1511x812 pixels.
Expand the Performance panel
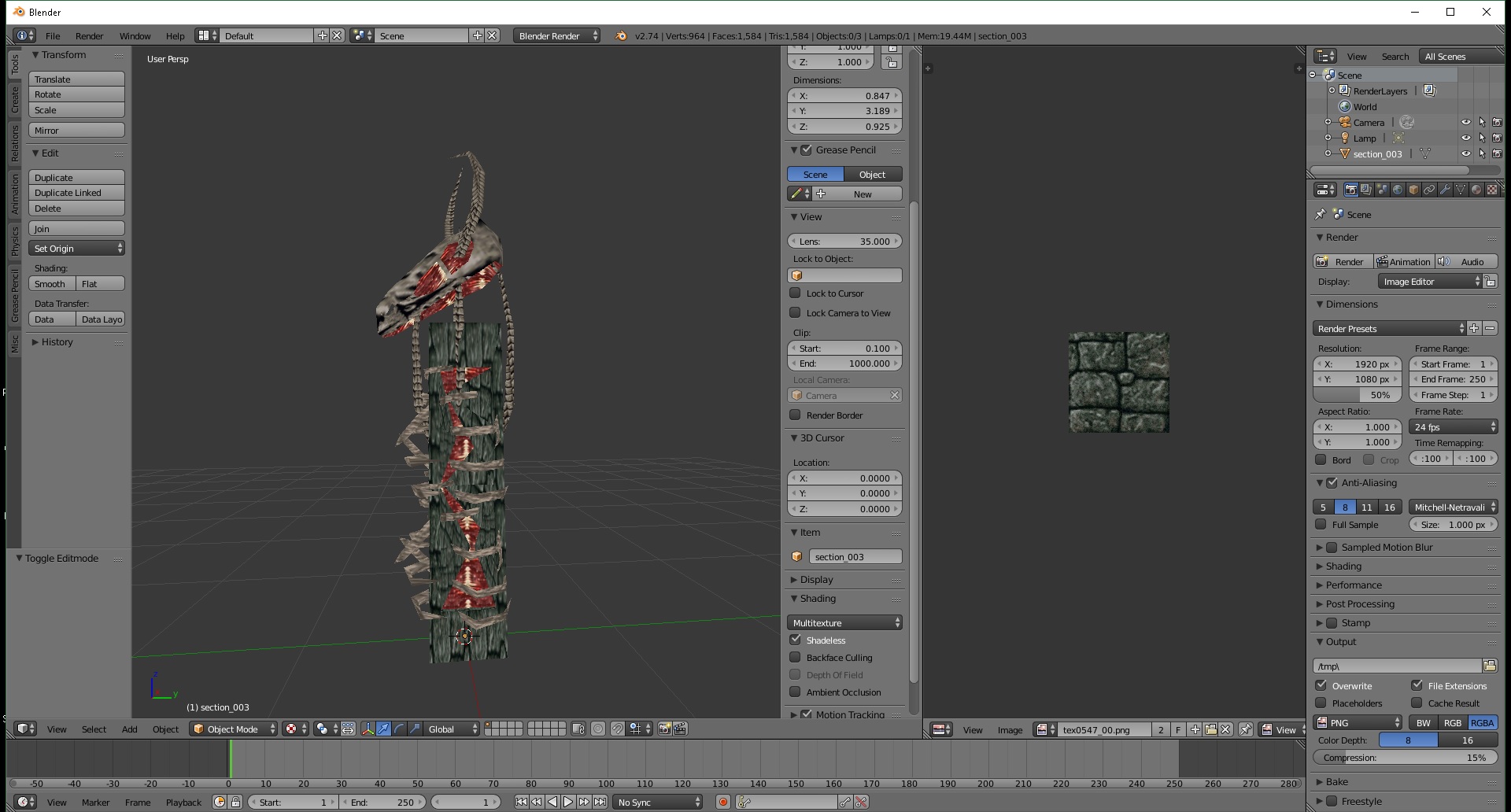pos(1354,585)
